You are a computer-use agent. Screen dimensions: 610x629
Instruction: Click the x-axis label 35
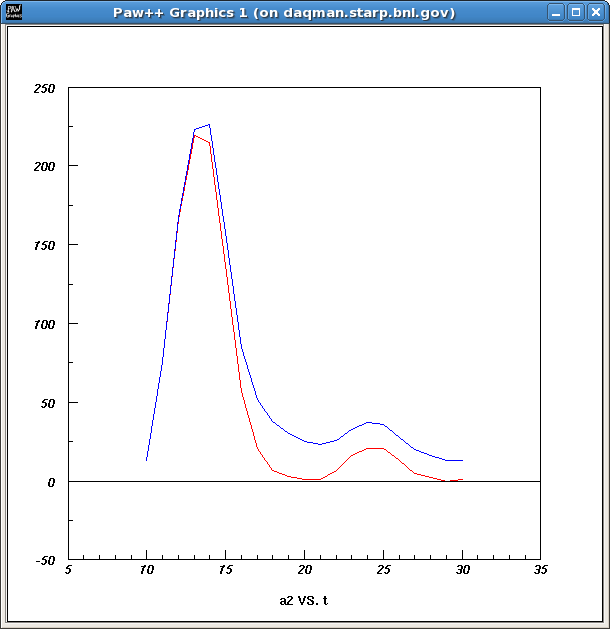[541, 570]
